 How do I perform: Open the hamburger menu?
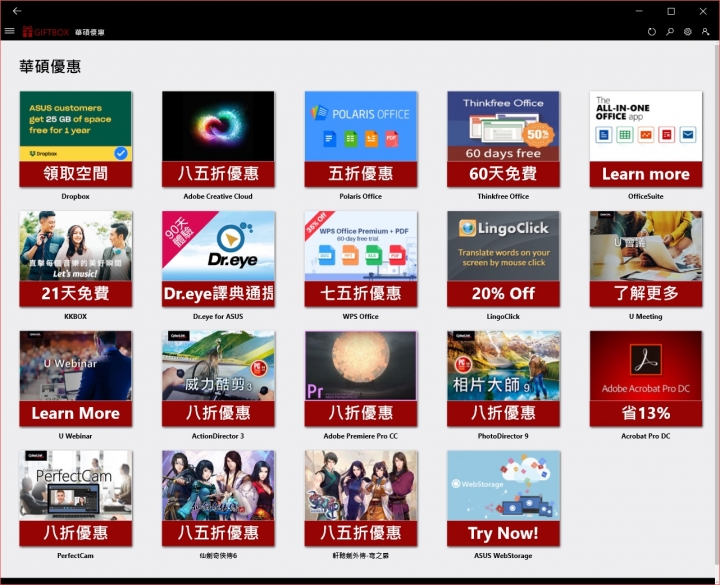[9, 32]
